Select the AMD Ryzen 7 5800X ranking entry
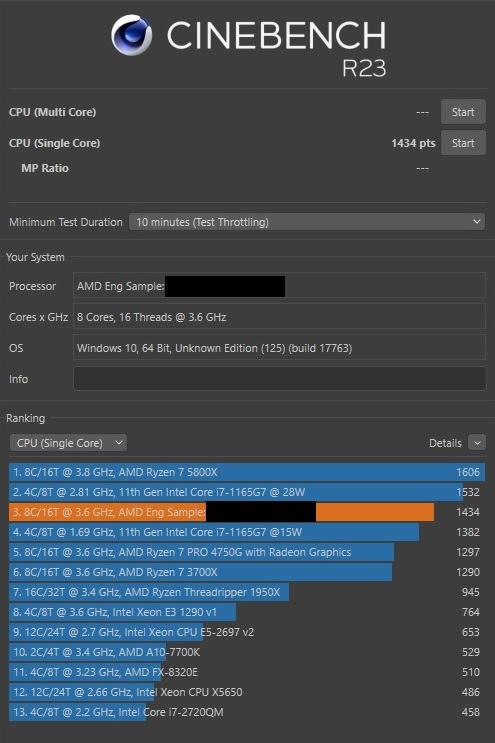Viewport: 495px width, 743px height. coord(247,472)
